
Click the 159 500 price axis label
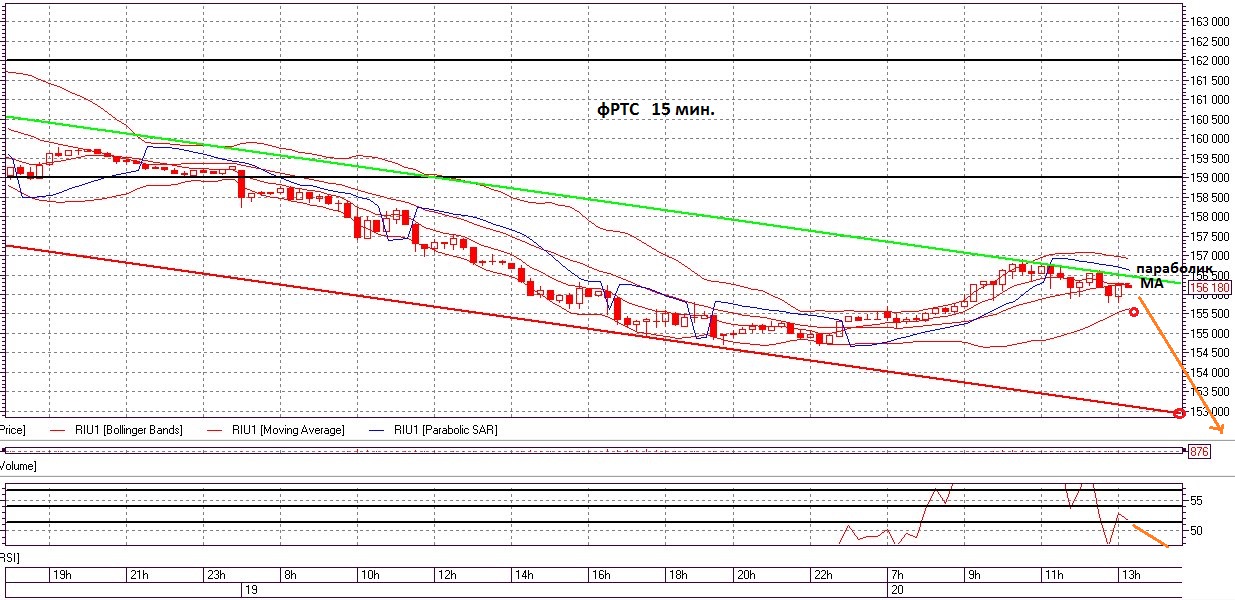(x=1210, y=158)
